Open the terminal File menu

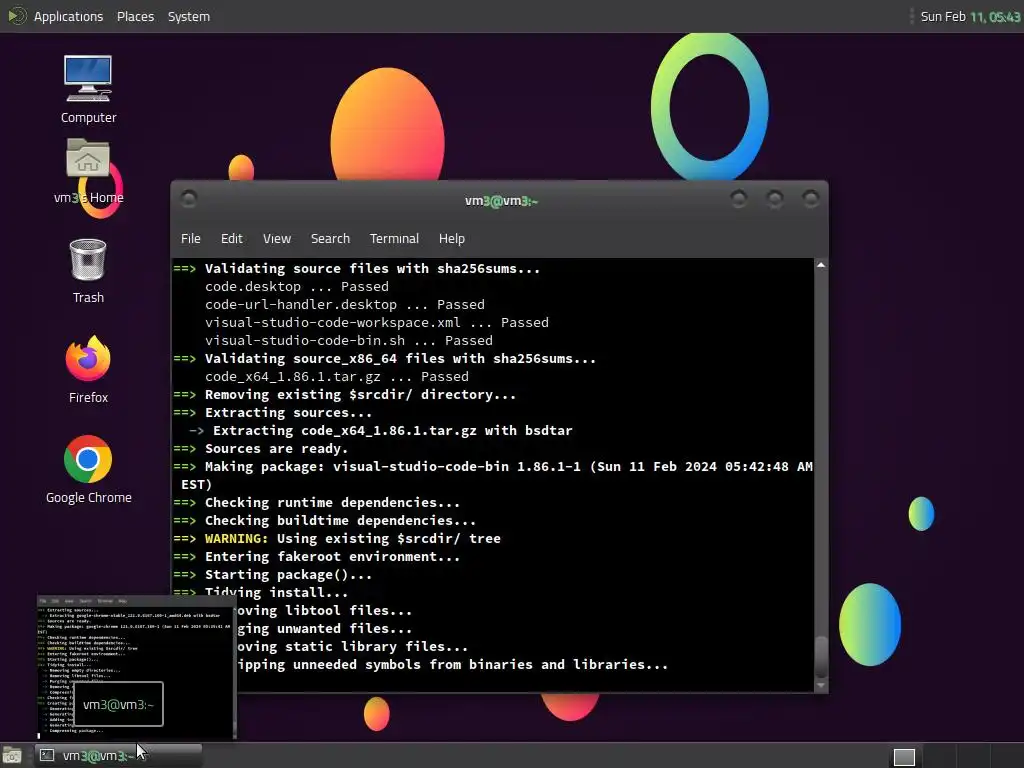pos(191,238)
